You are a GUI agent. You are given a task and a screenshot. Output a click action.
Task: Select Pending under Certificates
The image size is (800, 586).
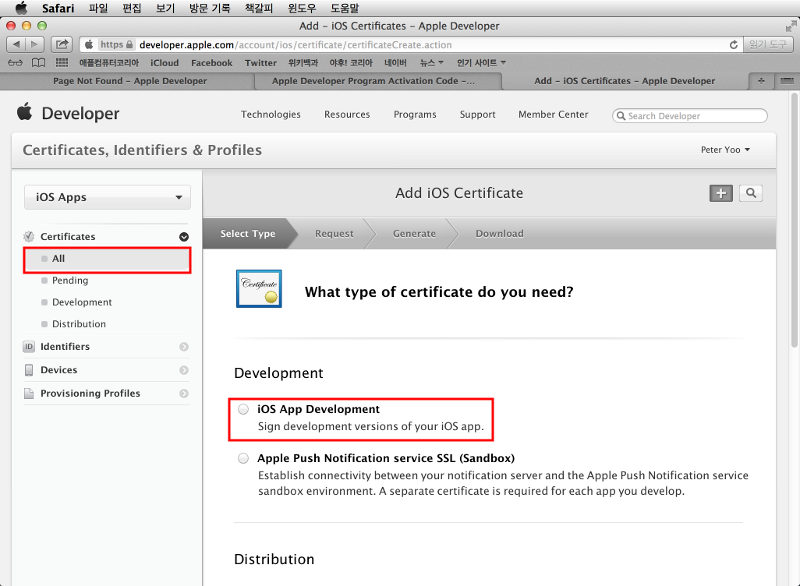pos(70,281)
